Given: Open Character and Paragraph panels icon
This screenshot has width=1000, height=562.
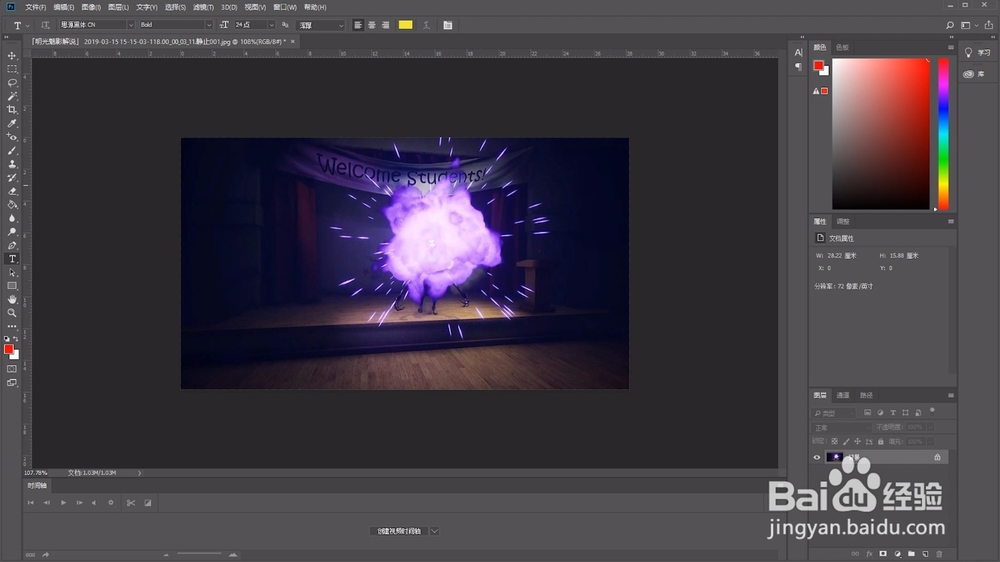Looking at the screenshot, I should coord(448,25).
